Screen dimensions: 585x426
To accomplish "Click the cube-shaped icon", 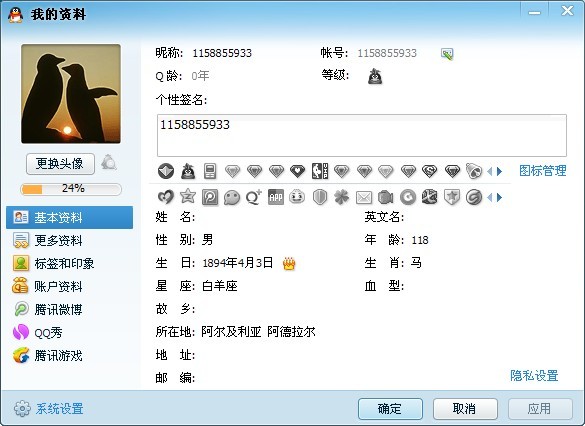I will click(x=429, y=197).
